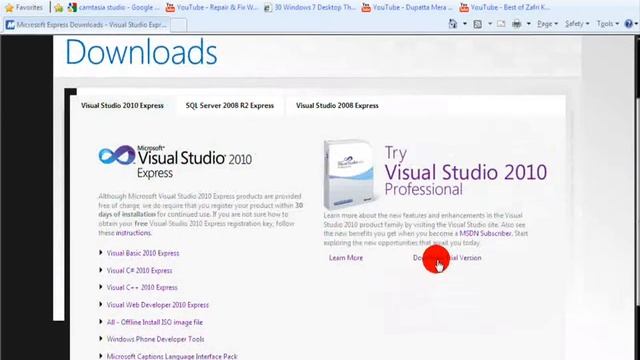This screenshot has height=360, width=640.
Task: Open the Favorites star button
Action: tap(24, 7)
